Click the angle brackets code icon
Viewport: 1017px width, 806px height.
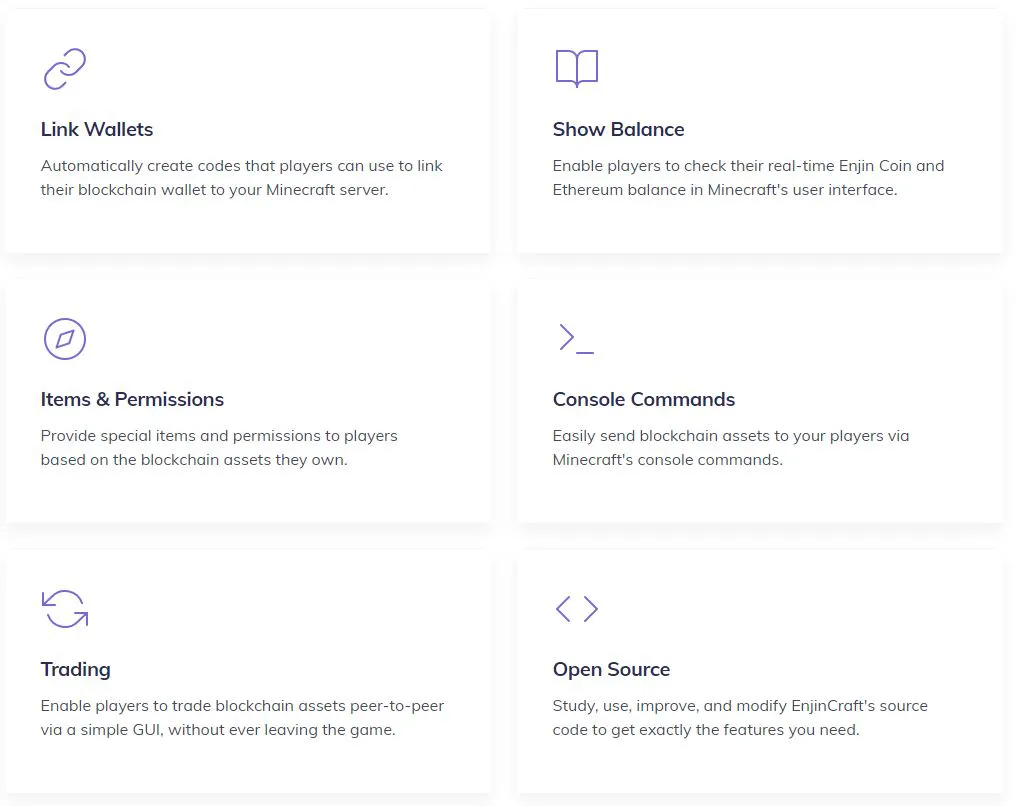(x=576, y=609)
